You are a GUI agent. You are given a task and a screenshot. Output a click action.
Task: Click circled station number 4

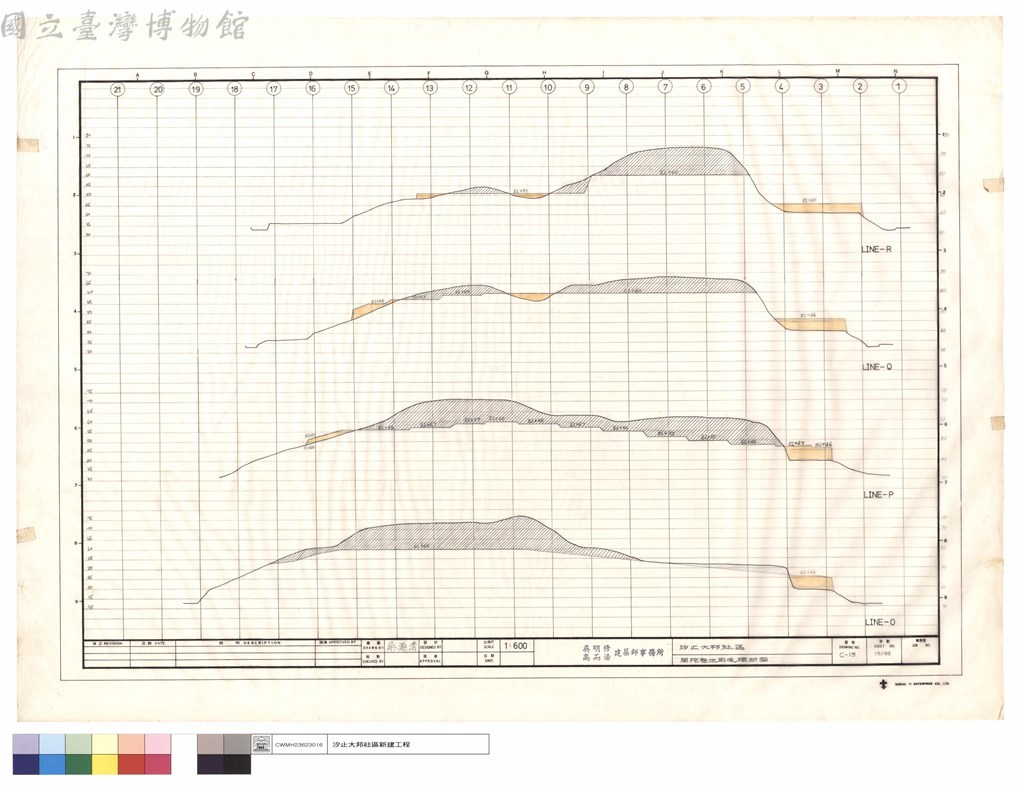[781, 86]
